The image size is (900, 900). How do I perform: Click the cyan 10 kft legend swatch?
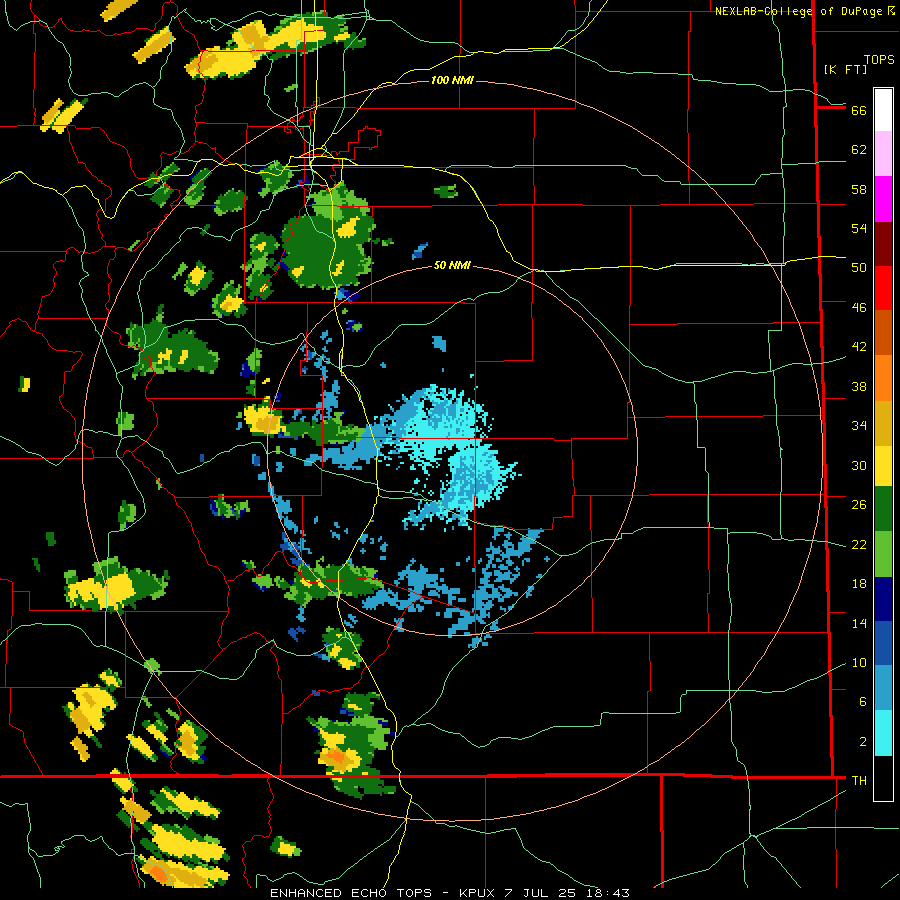click(883, 733)
